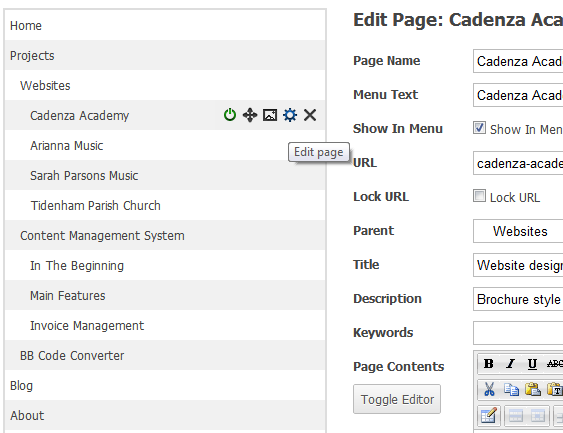The height and width of the screenshot is (433, 563).
Task: Click the Page Contents field label
Action: pos(399,367)
